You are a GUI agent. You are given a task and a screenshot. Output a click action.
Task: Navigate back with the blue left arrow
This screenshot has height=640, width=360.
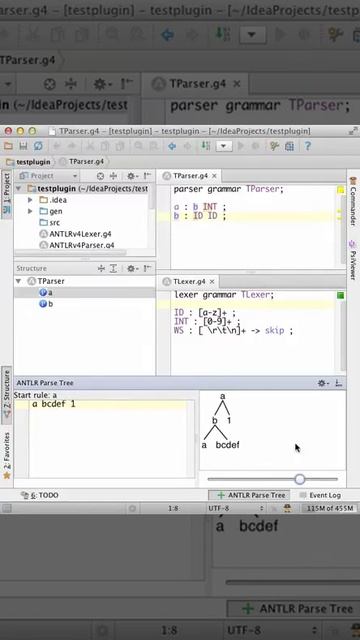tap(172, 146)
